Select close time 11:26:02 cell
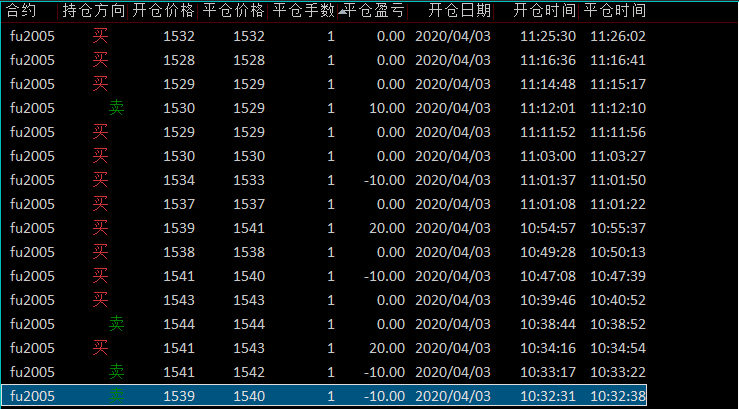This screenshot has height=409, width=739. (618, 36)
